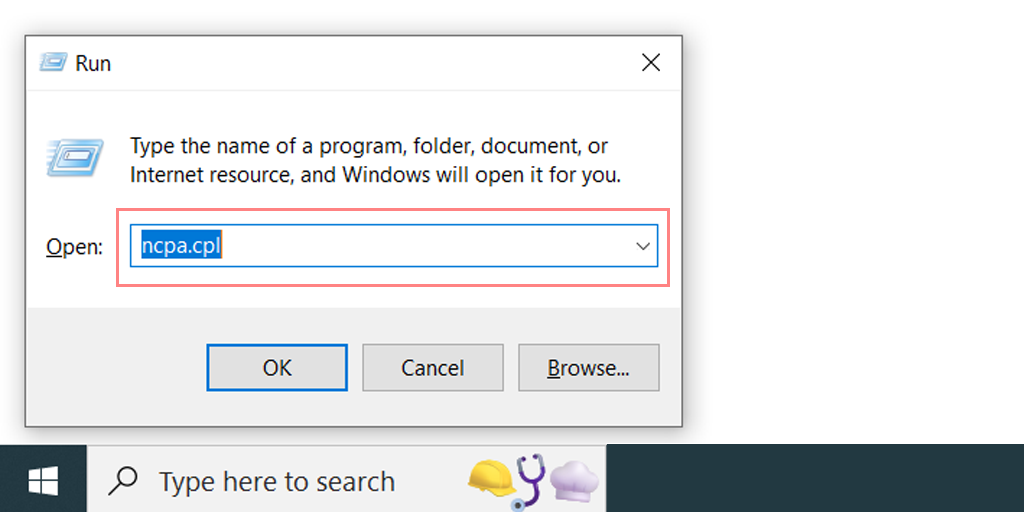The height and width of the screenshot is (512, 1024).
Task: Click the yellow hard hat icon
Action: pos(490,477)
